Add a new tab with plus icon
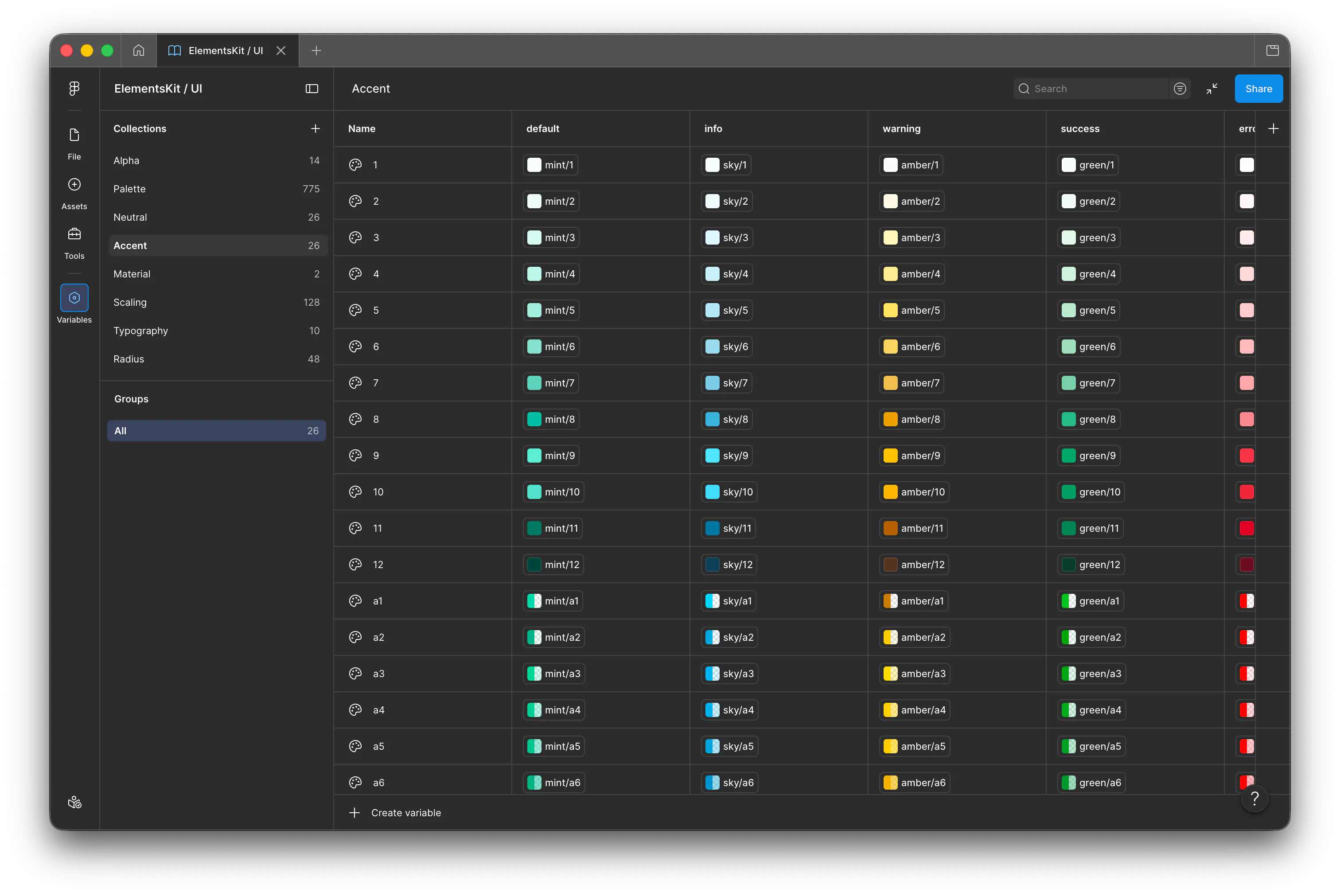 point(316,50)
